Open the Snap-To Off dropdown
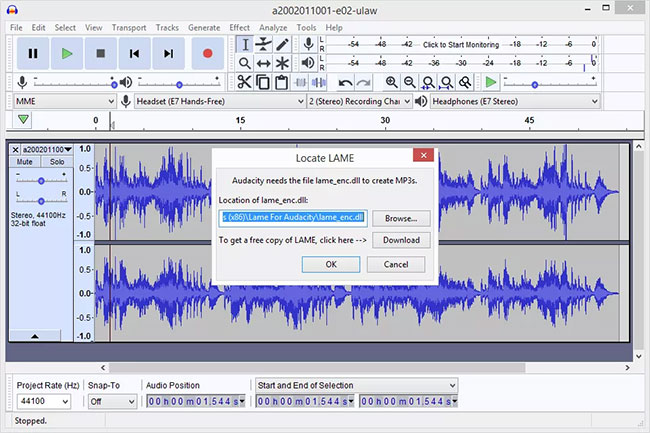 (x=112, y=401)
